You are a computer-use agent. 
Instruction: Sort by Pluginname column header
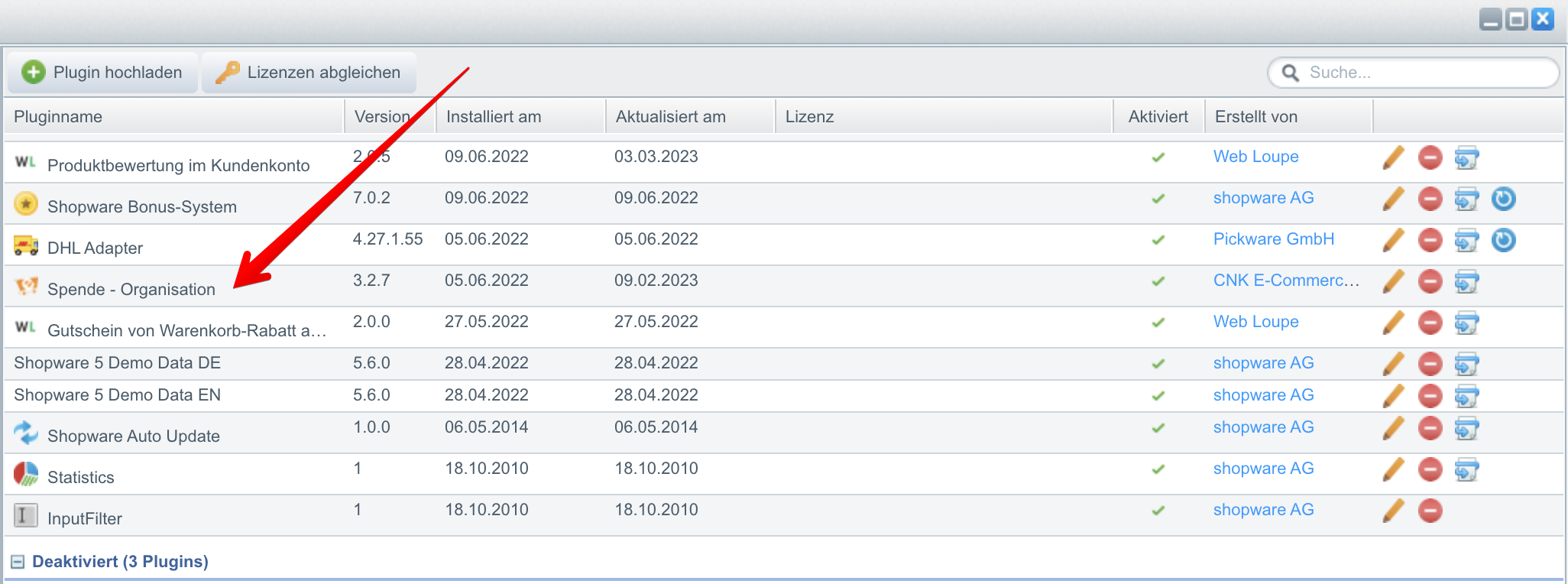[58, 117]
